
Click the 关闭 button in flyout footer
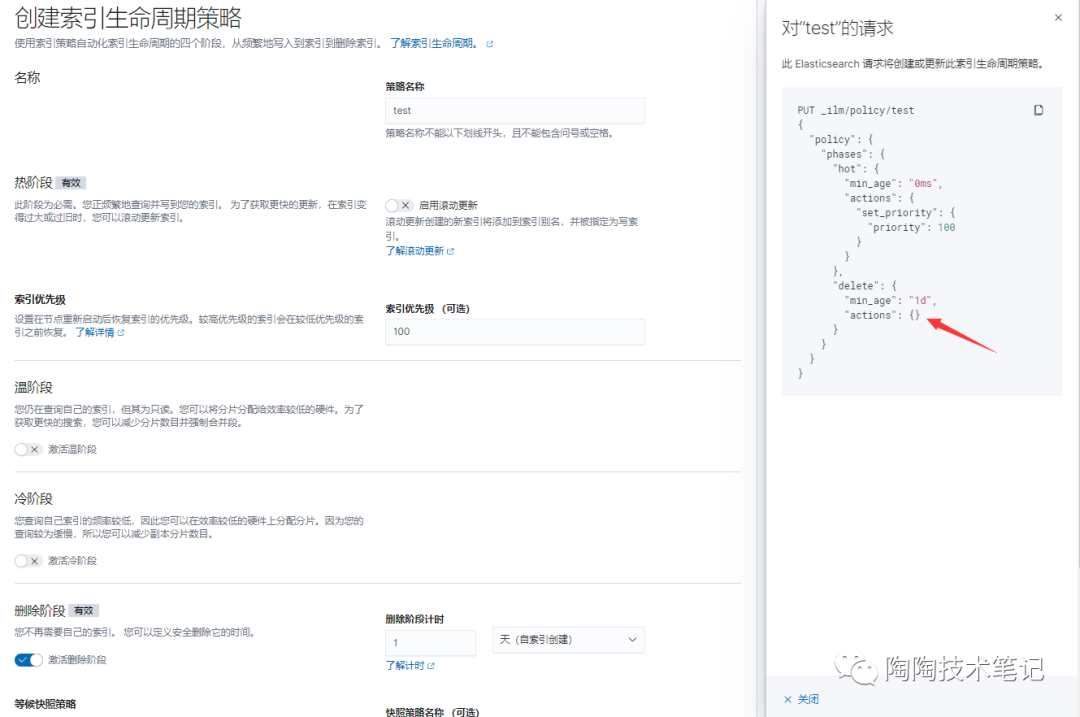coord(801,699)
